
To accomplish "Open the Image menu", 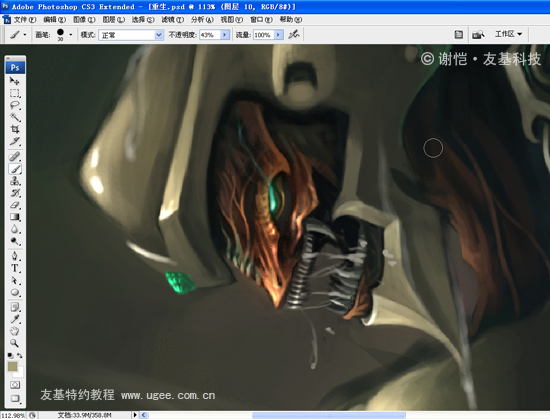I will coord(84,20).
